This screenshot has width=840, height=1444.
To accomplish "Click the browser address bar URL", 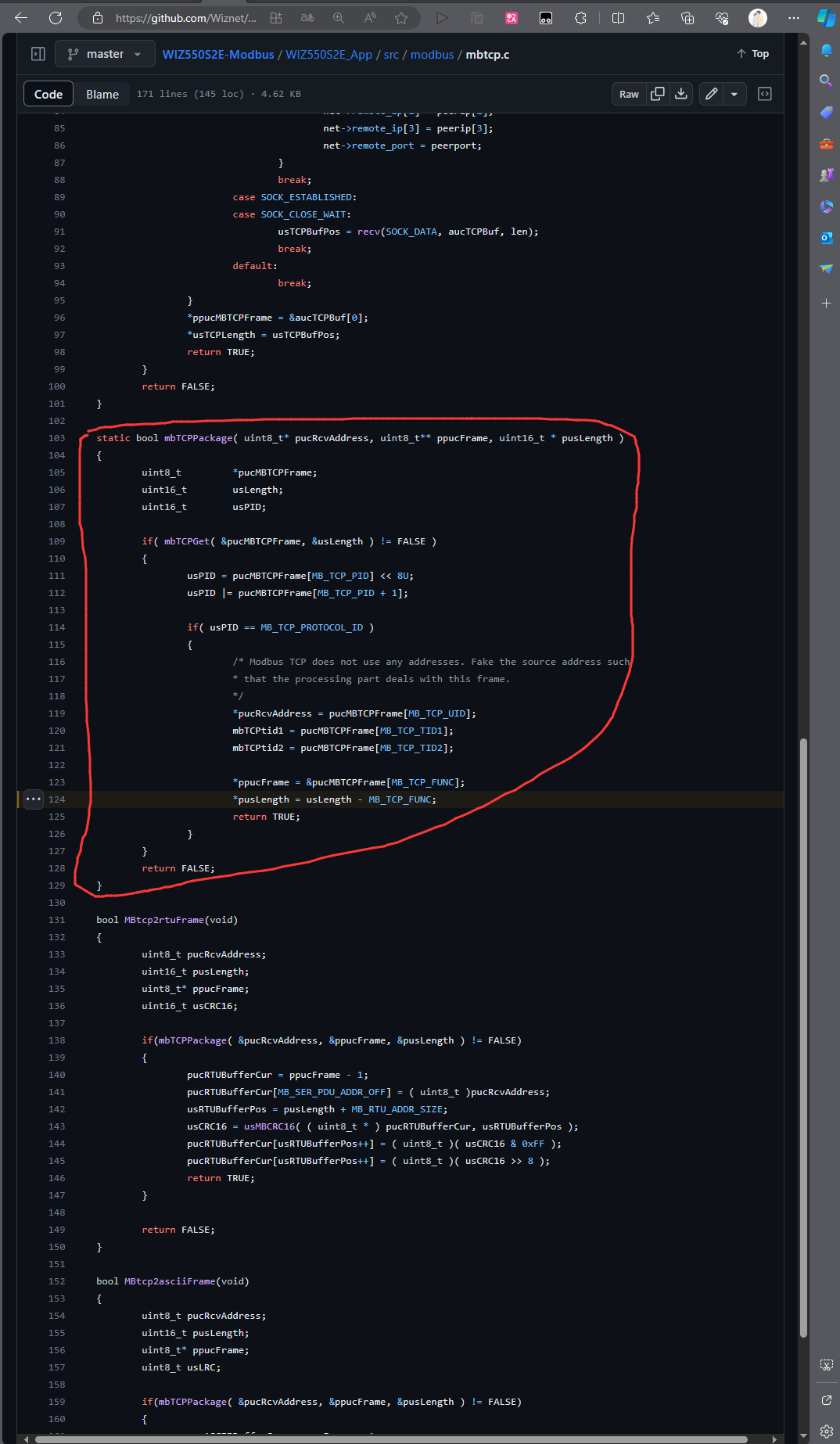I will (186, 18).
